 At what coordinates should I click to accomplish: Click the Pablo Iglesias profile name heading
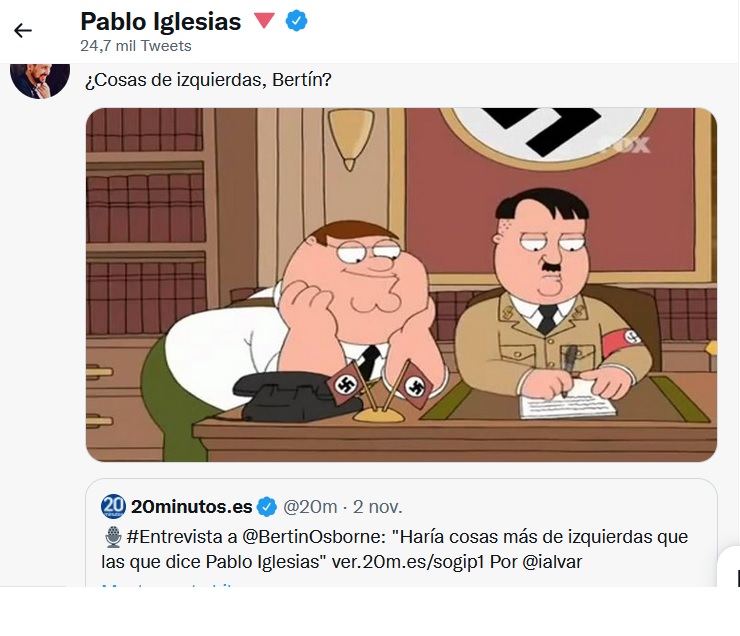point(160,21)
